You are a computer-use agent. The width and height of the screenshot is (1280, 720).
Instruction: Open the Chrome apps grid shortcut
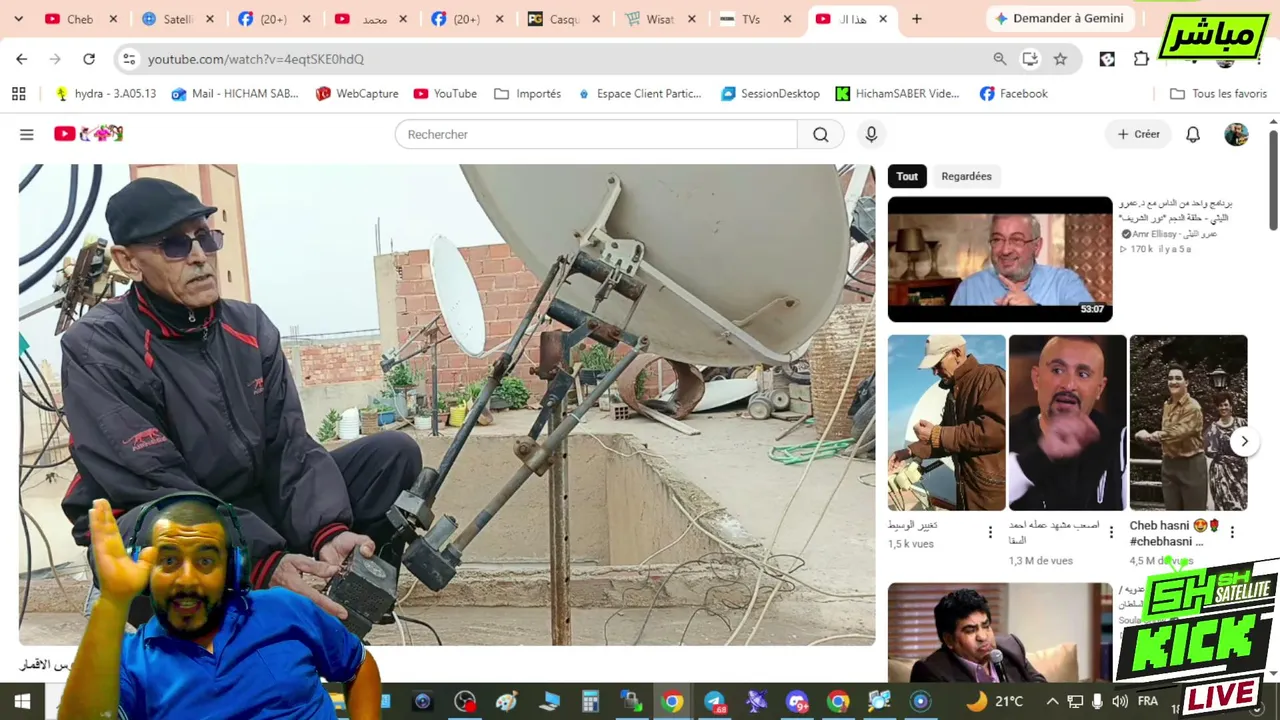18,94
